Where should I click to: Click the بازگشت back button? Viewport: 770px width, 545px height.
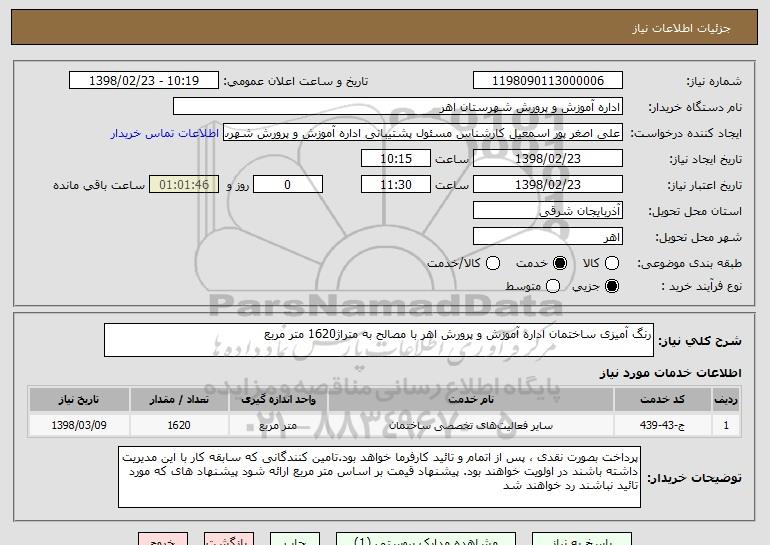pos(229,539)
